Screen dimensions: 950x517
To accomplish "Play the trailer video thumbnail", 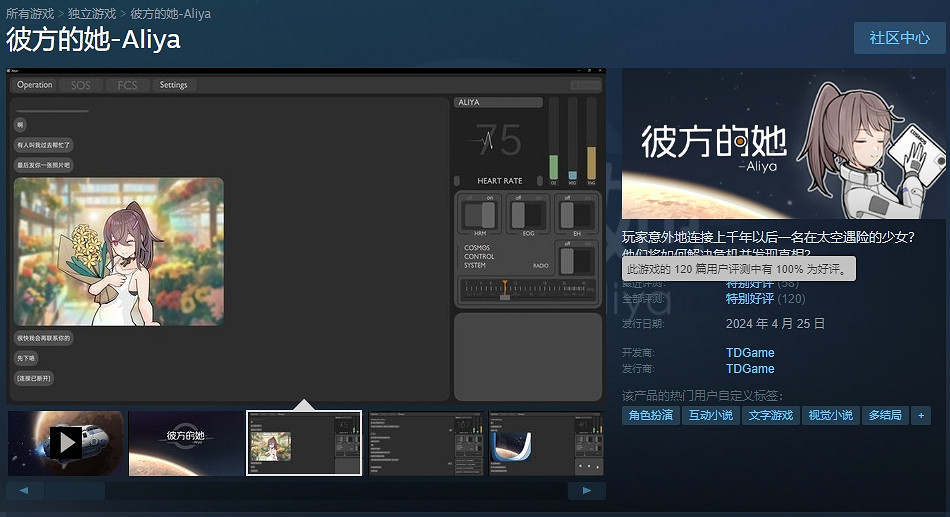I will 66,443.
